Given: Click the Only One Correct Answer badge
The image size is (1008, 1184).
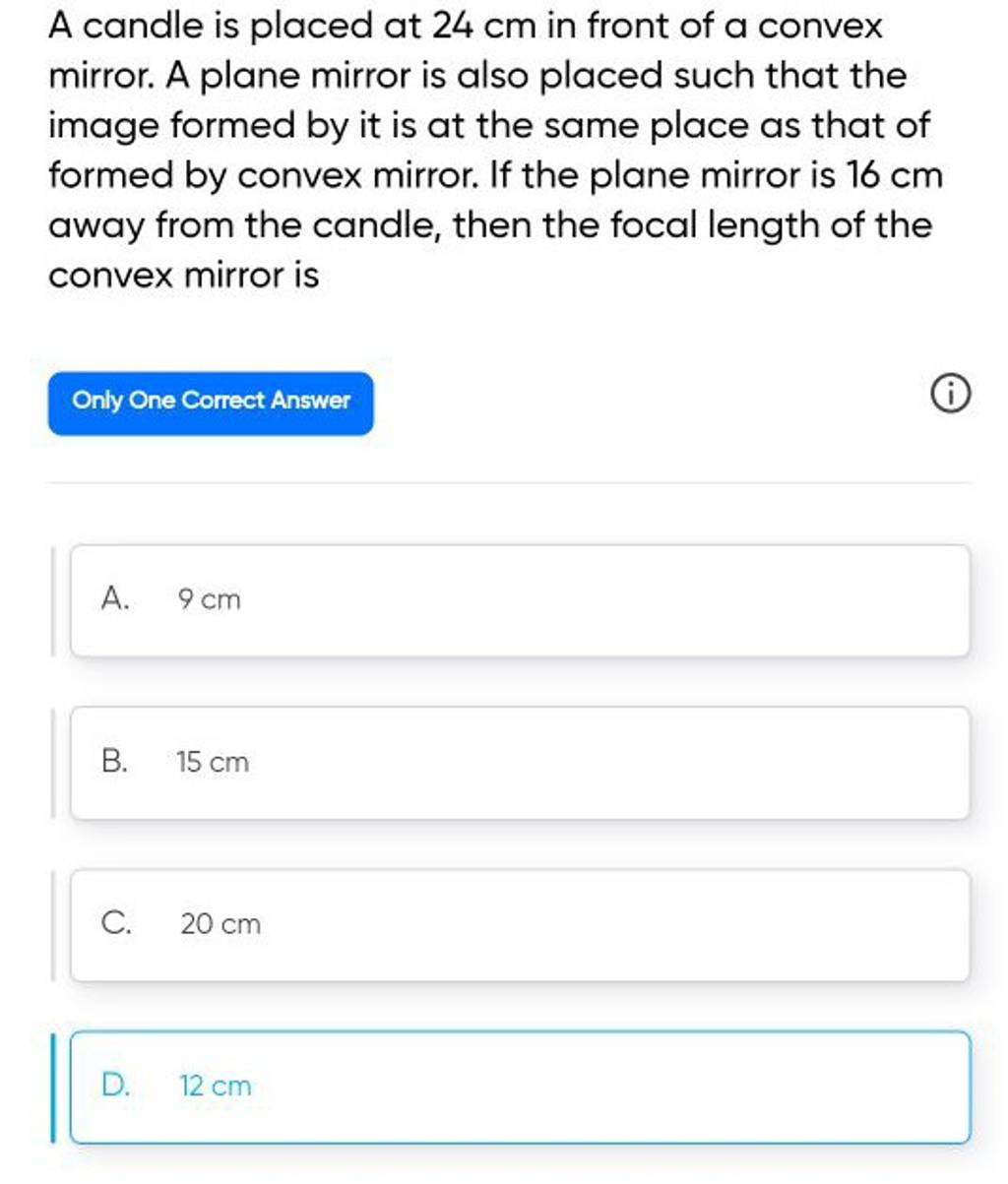Looking at the screenshot, I should pos(210,402).
